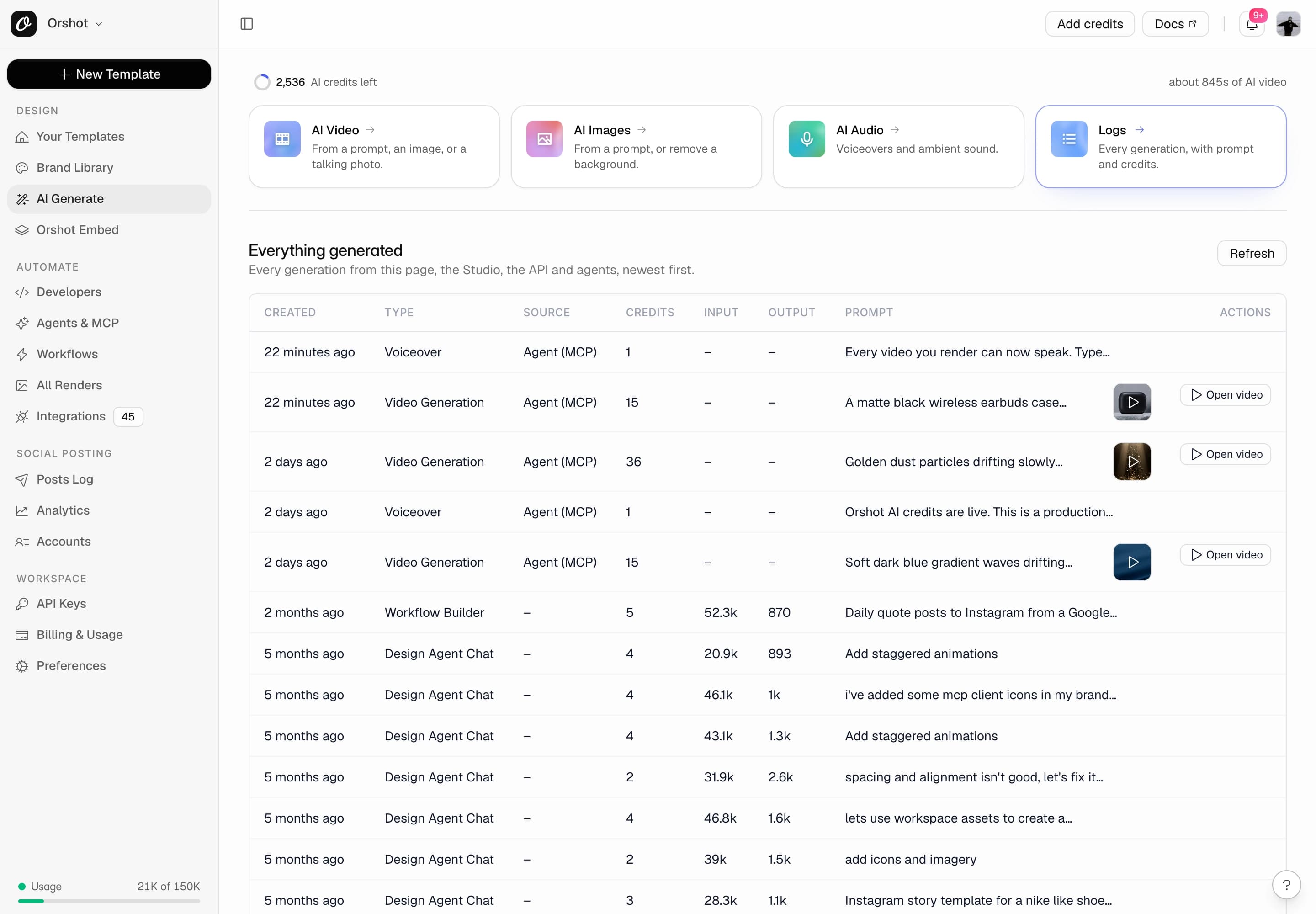Go to API Keys

[x=109, y=604]
